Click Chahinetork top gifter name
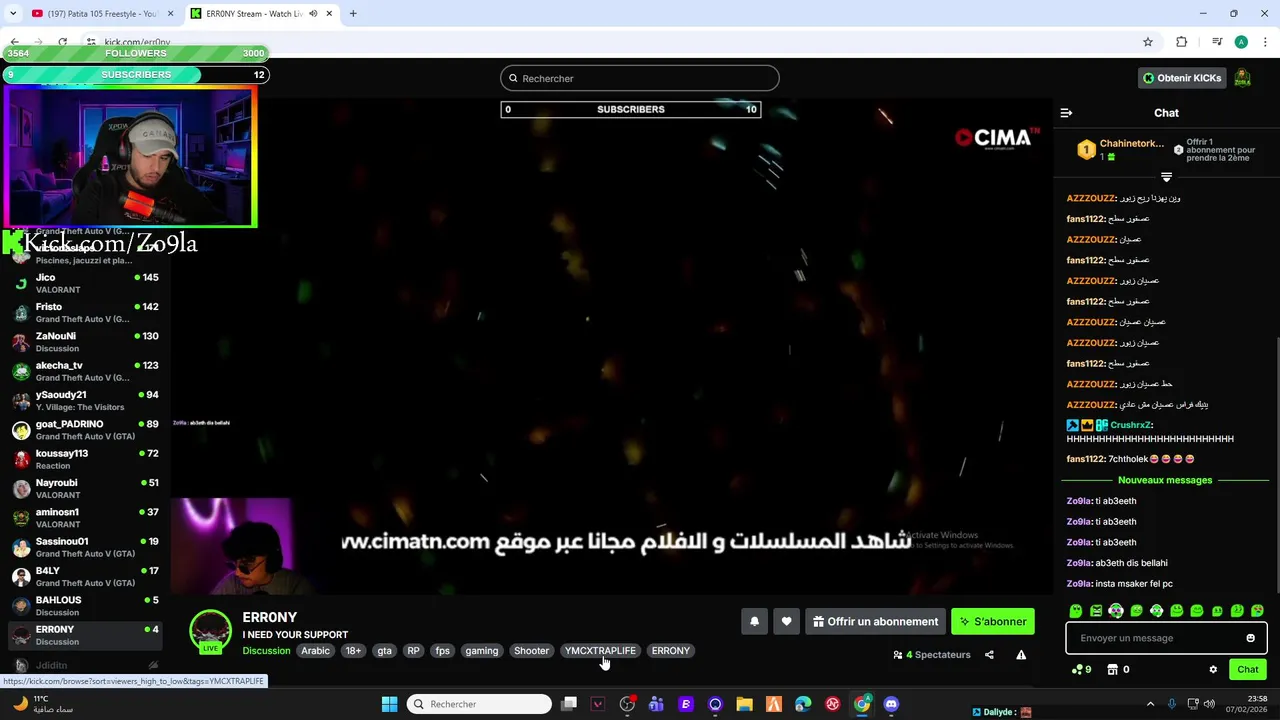This screenshot has height=720, width=1280. [x=1132, y=143]
